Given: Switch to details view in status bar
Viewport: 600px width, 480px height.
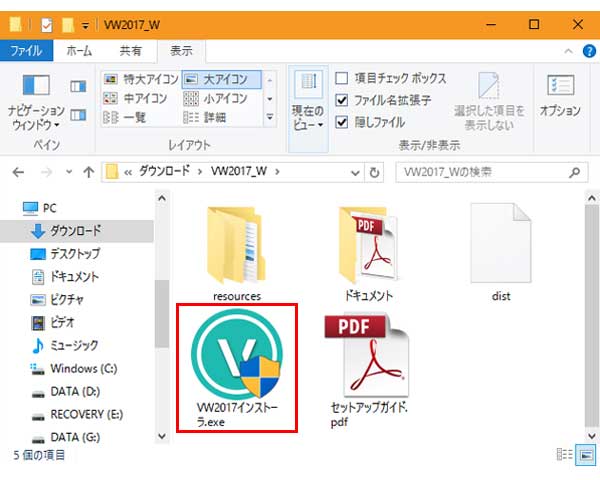Looking at the screenshot, I should (565, 455).
